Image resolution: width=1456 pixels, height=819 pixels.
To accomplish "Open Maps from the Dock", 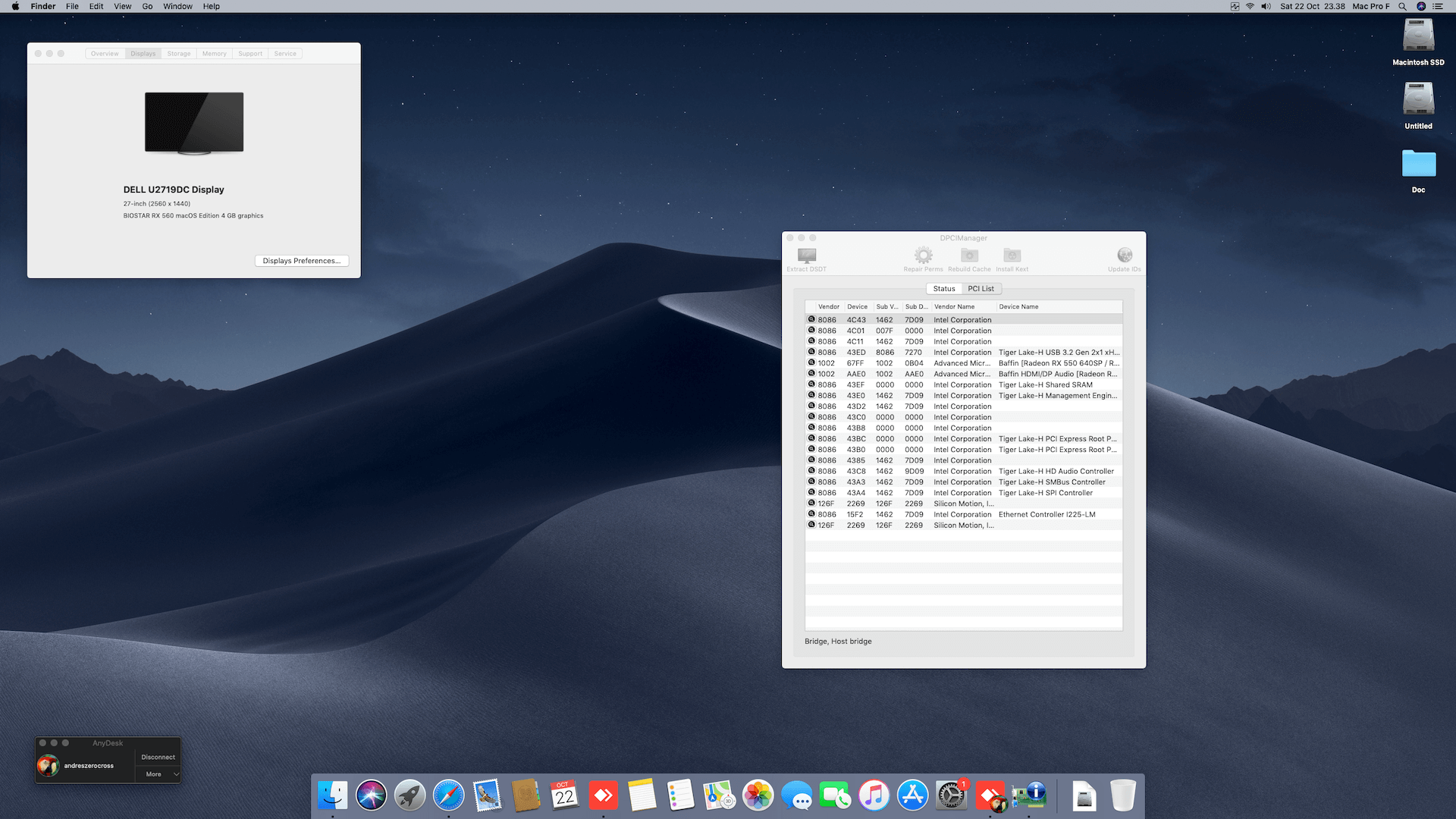I will (719, 795).
